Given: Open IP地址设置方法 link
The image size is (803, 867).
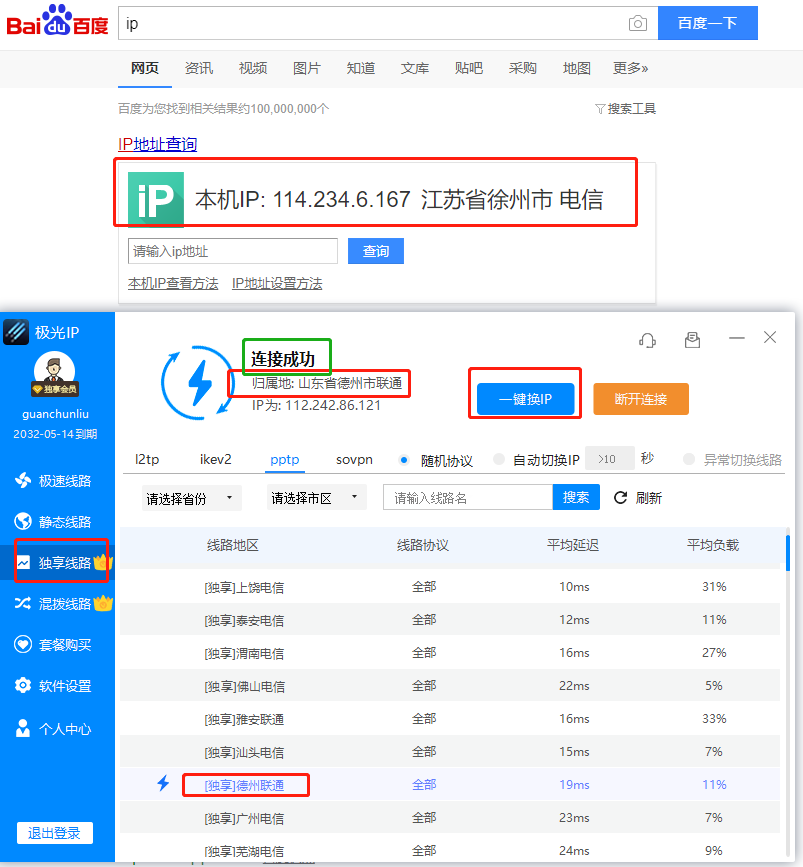Looking at the screenshot, I should [x=277, y=283].
